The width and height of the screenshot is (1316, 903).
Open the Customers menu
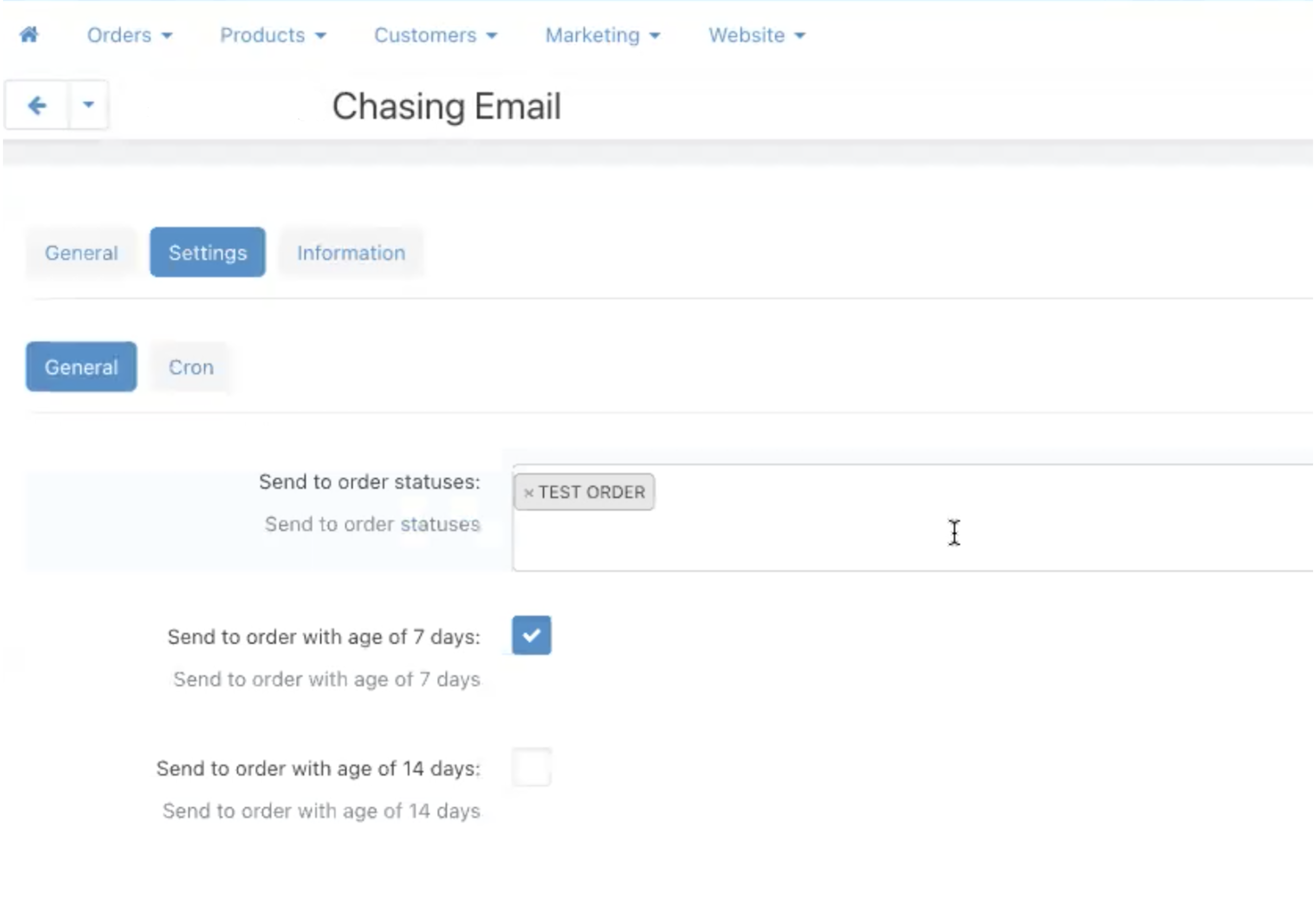coord(435,35)
